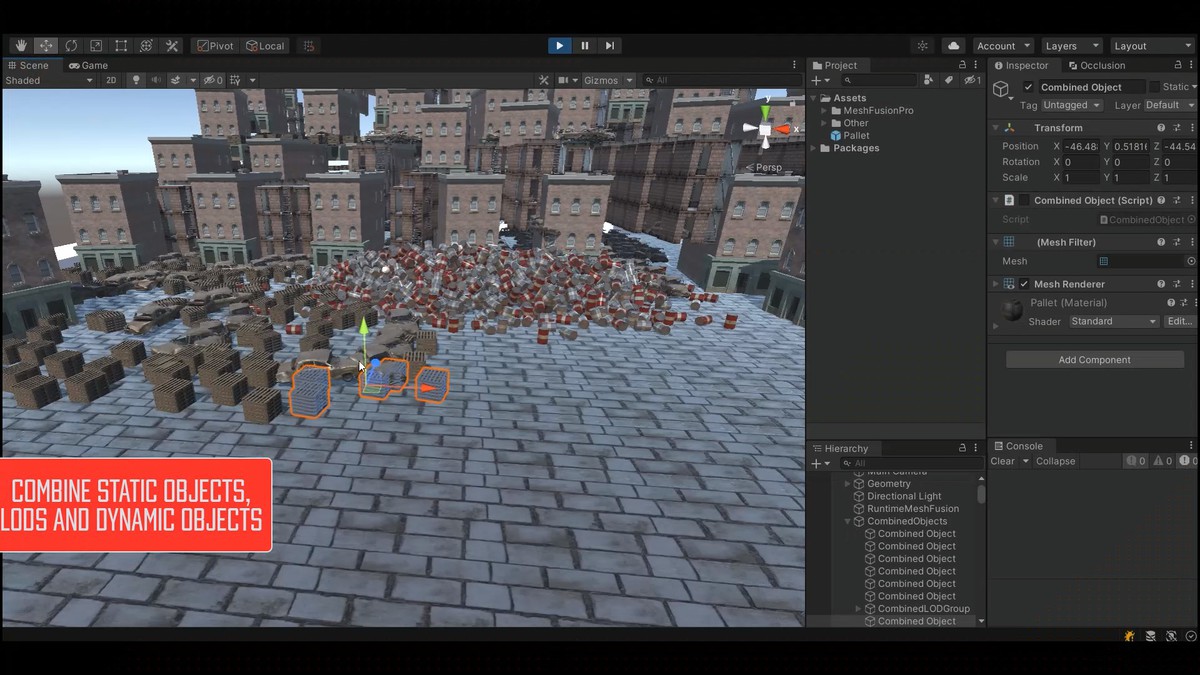Open Transform component help
This screenshot has height=675, width=1200.
[x=1161, y=128]
